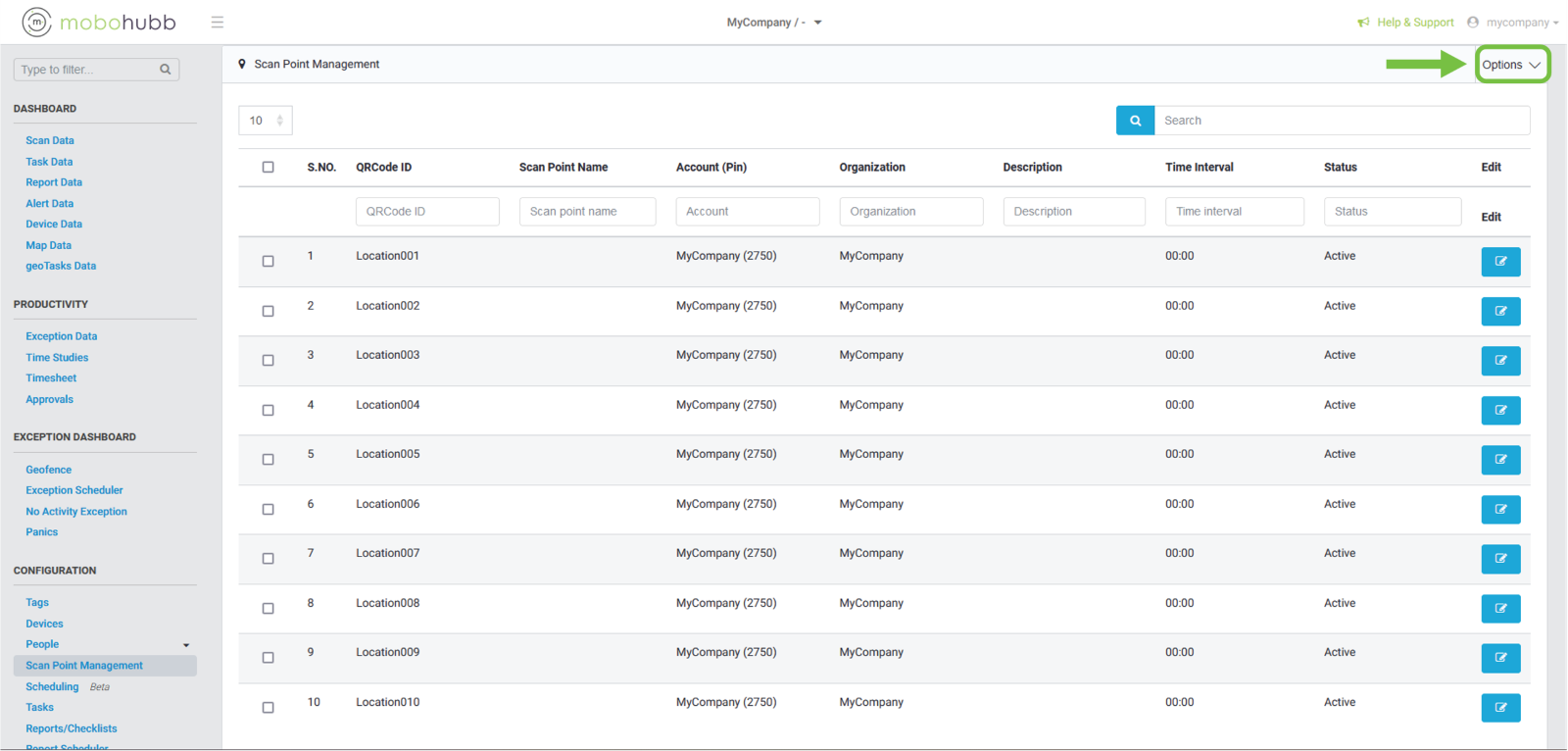
Task: Open the Options dropdown
Action: click(1511, 65)
